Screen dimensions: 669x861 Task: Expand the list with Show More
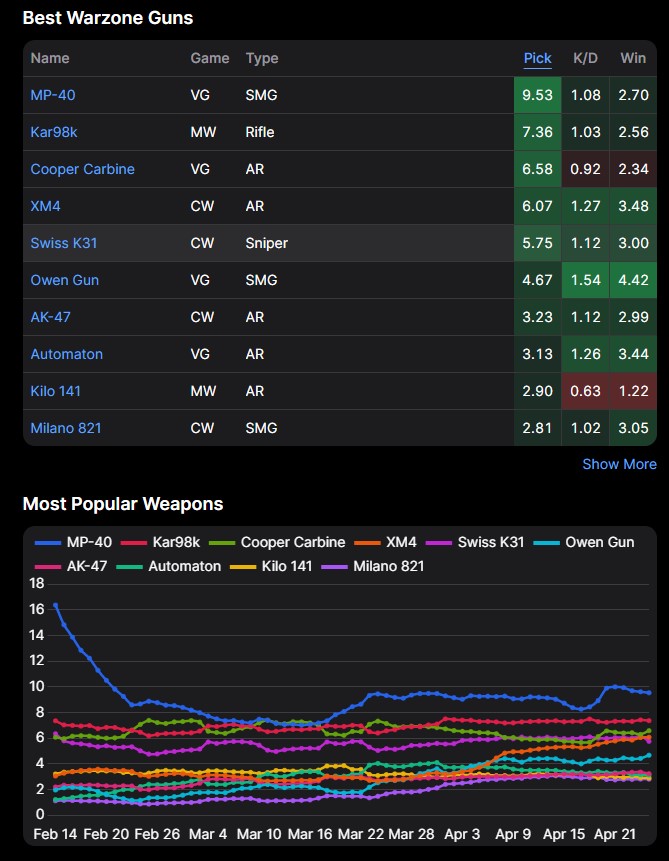pos(619,464)
